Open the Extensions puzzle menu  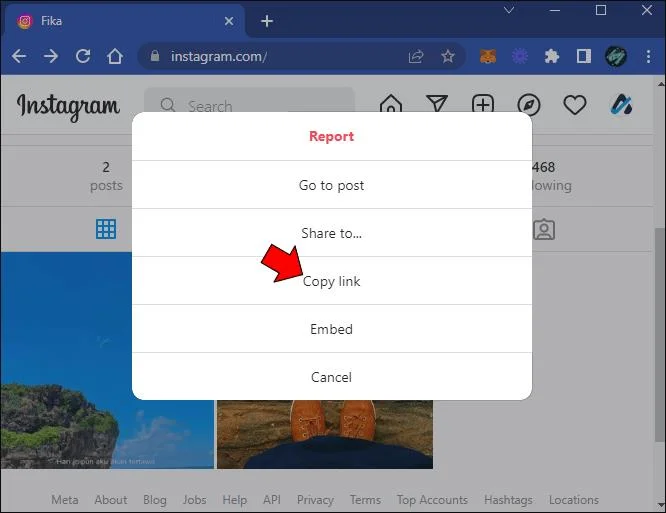(x=552, y=56)
